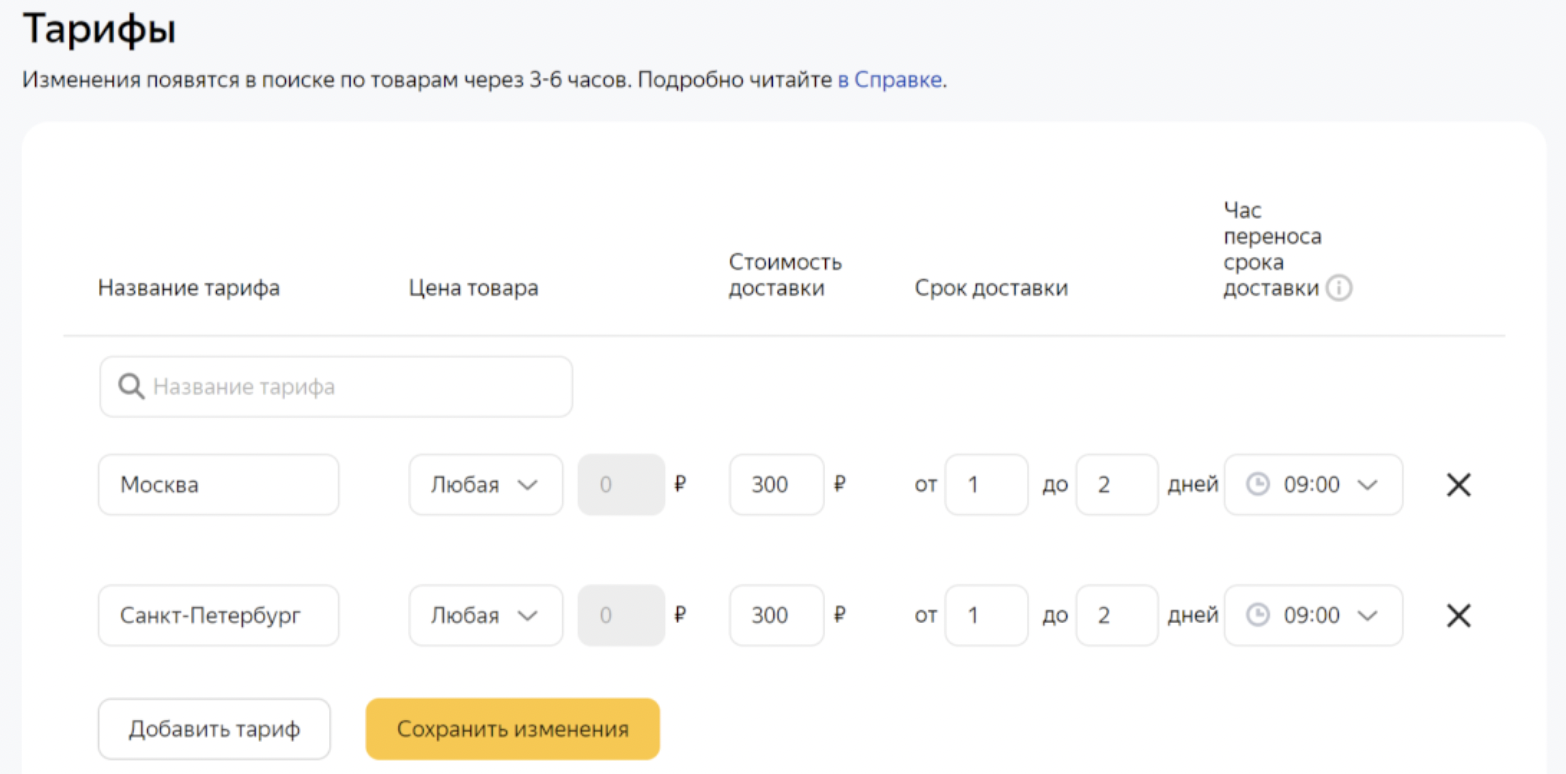Image resolution: width=1566 pixels, height=774 pixels.
Task: Delete the Москва tariff with the X
Action: click(x=1459, y=485)
